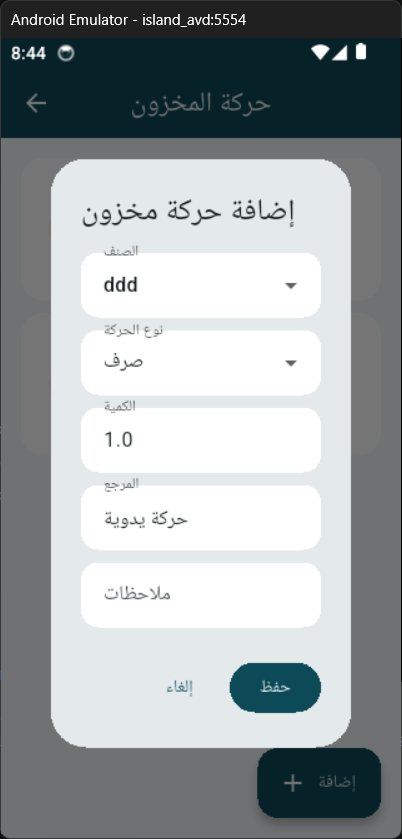402x839 pixels.
Task: Click the Android Emulator window title bar
Action: pos(201,20)
